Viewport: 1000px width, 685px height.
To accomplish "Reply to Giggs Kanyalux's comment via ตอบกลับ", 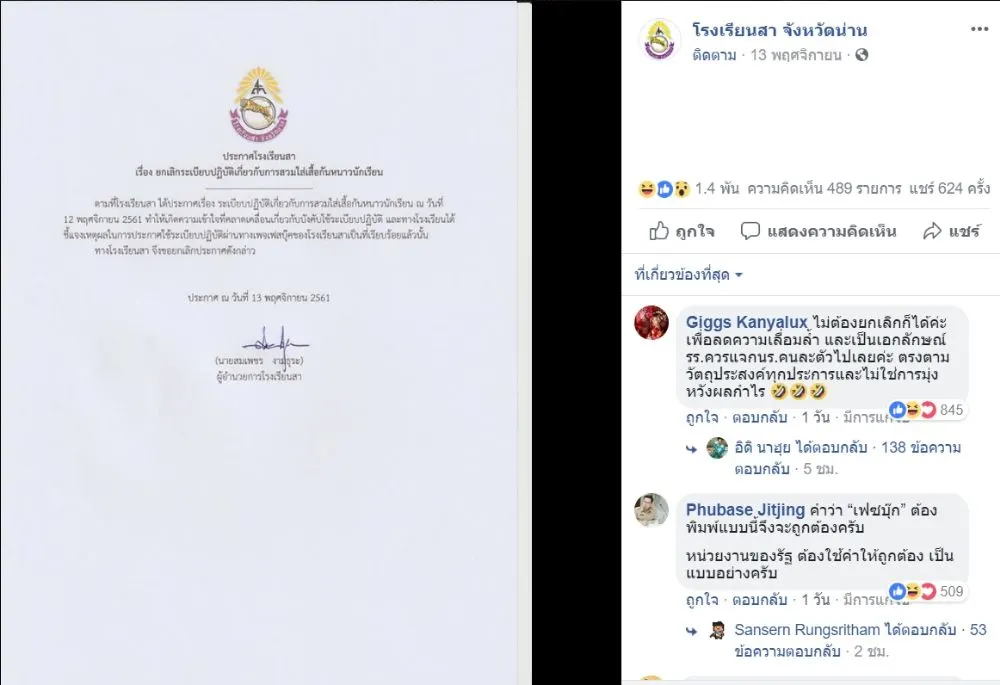I will [x=760, y=418].
